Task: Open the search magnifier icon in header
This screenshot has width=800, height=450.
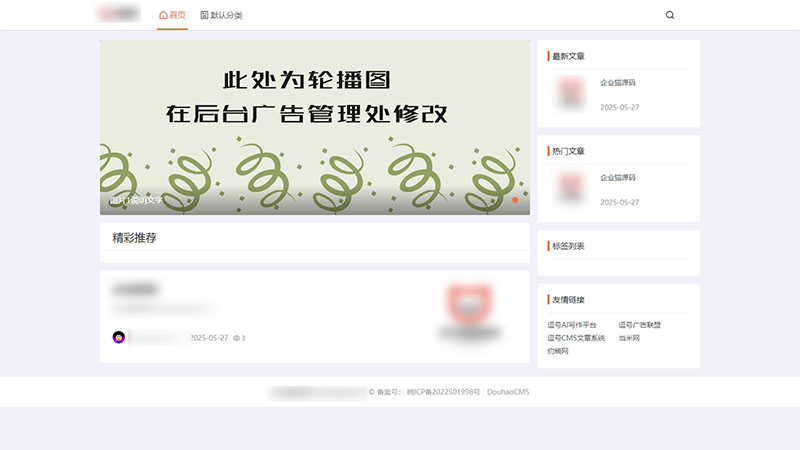Action: 670,15
